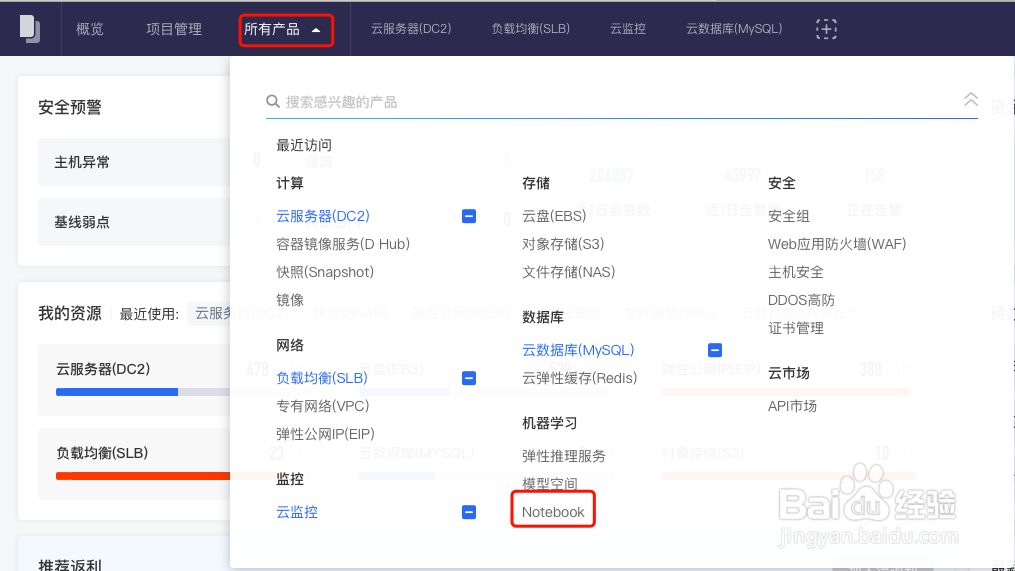Open Web应用防火墙(WAF)
The height and width of the screenshot is (571, 1015).
pyautogui.click(x=836, y=244)
